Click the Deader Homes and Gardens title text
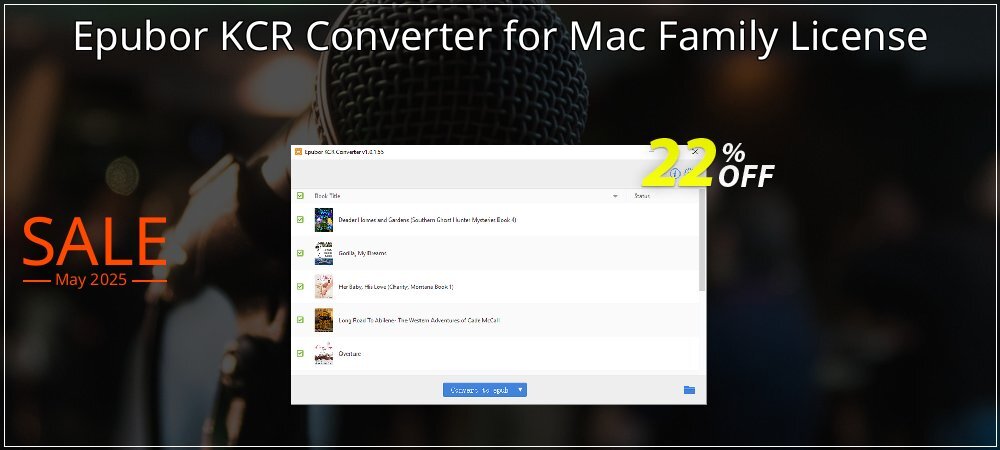Image resolution: width=1000 pixels, height=450 pixels. (x=427, y=220)
